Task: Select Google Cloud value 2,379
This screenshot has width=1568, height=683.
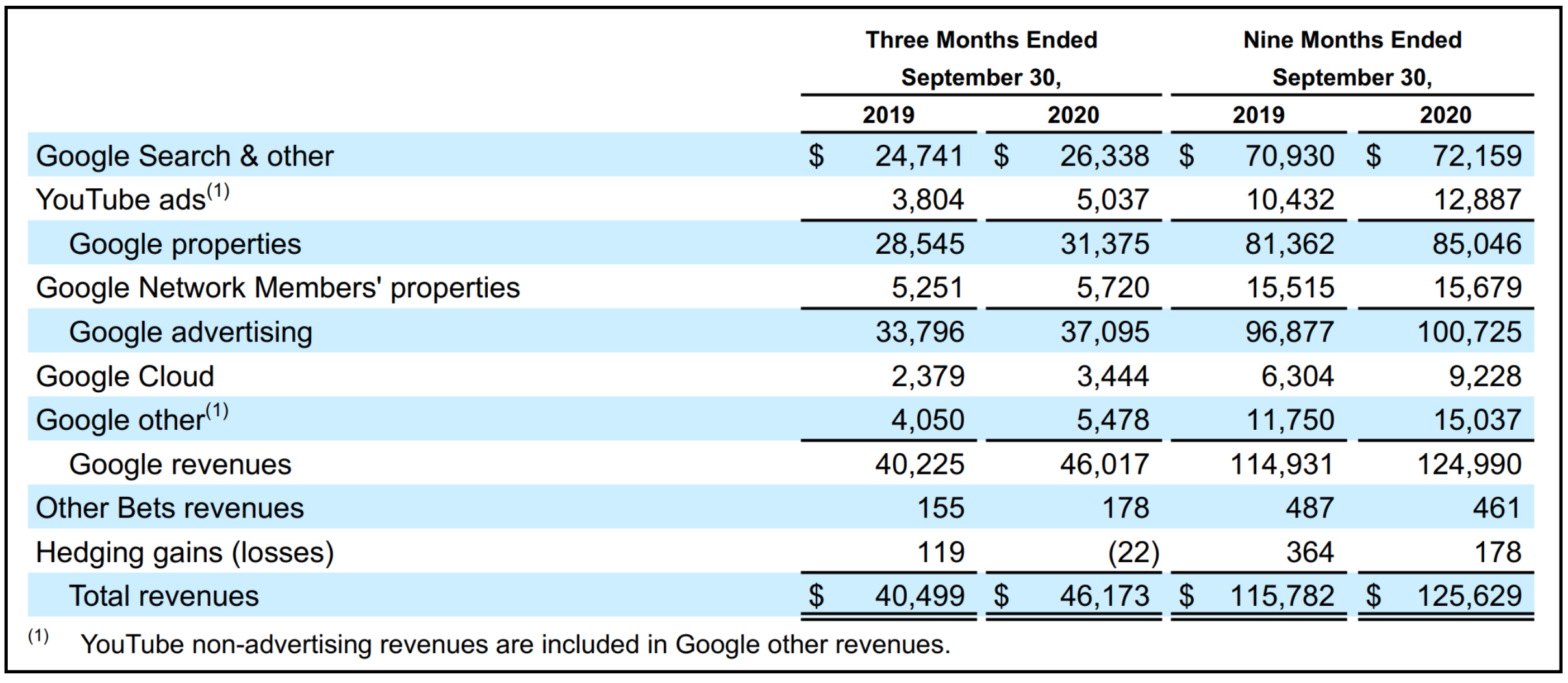Action: pos(928,377)
